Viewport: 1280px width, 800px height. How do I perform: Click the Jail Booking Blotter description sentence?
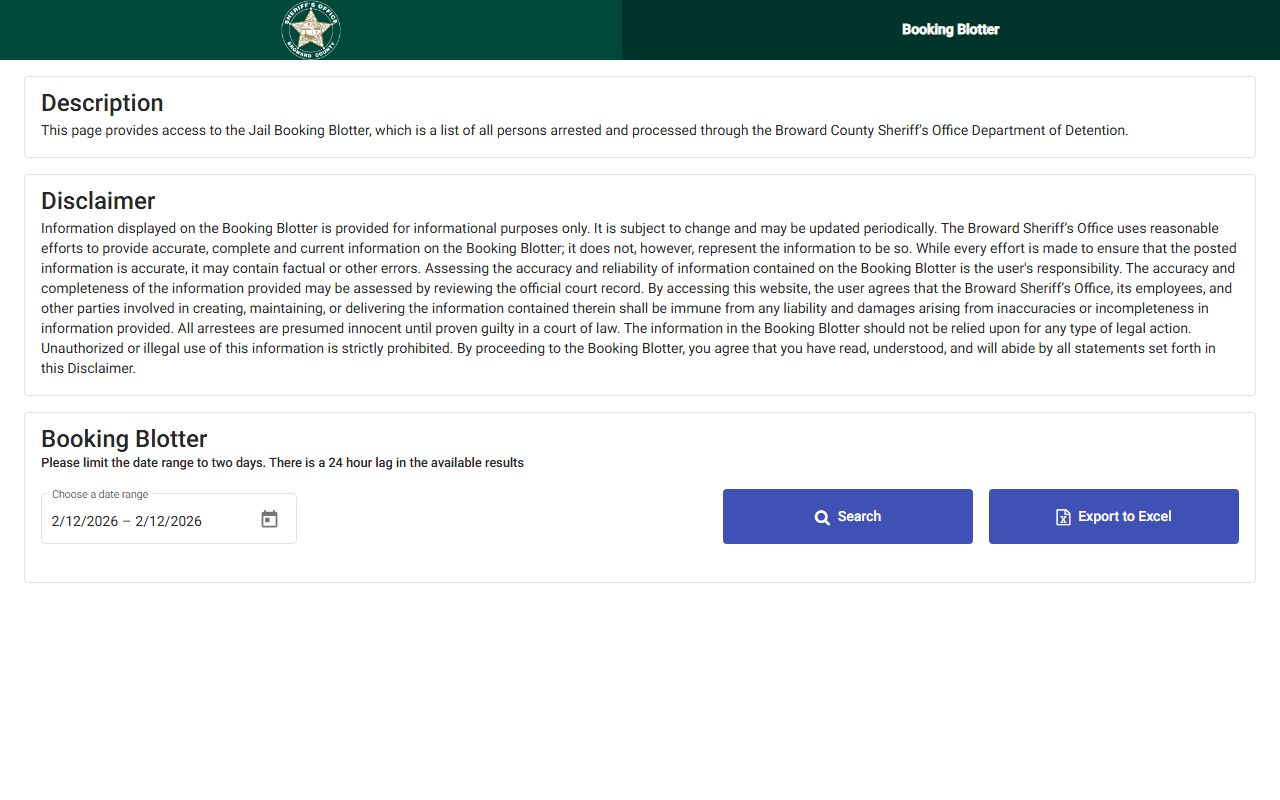(584, 130)
